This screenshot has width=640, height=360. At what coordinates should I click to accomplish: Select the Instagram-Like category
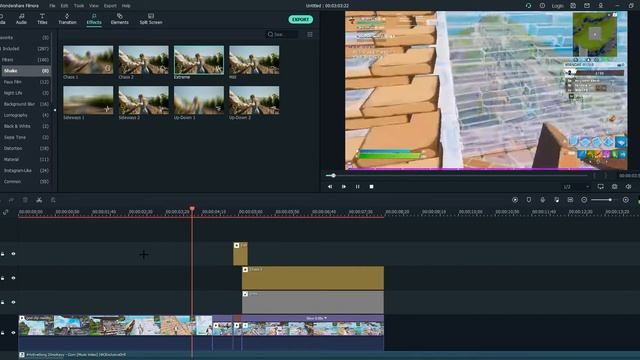pos(25,171)
